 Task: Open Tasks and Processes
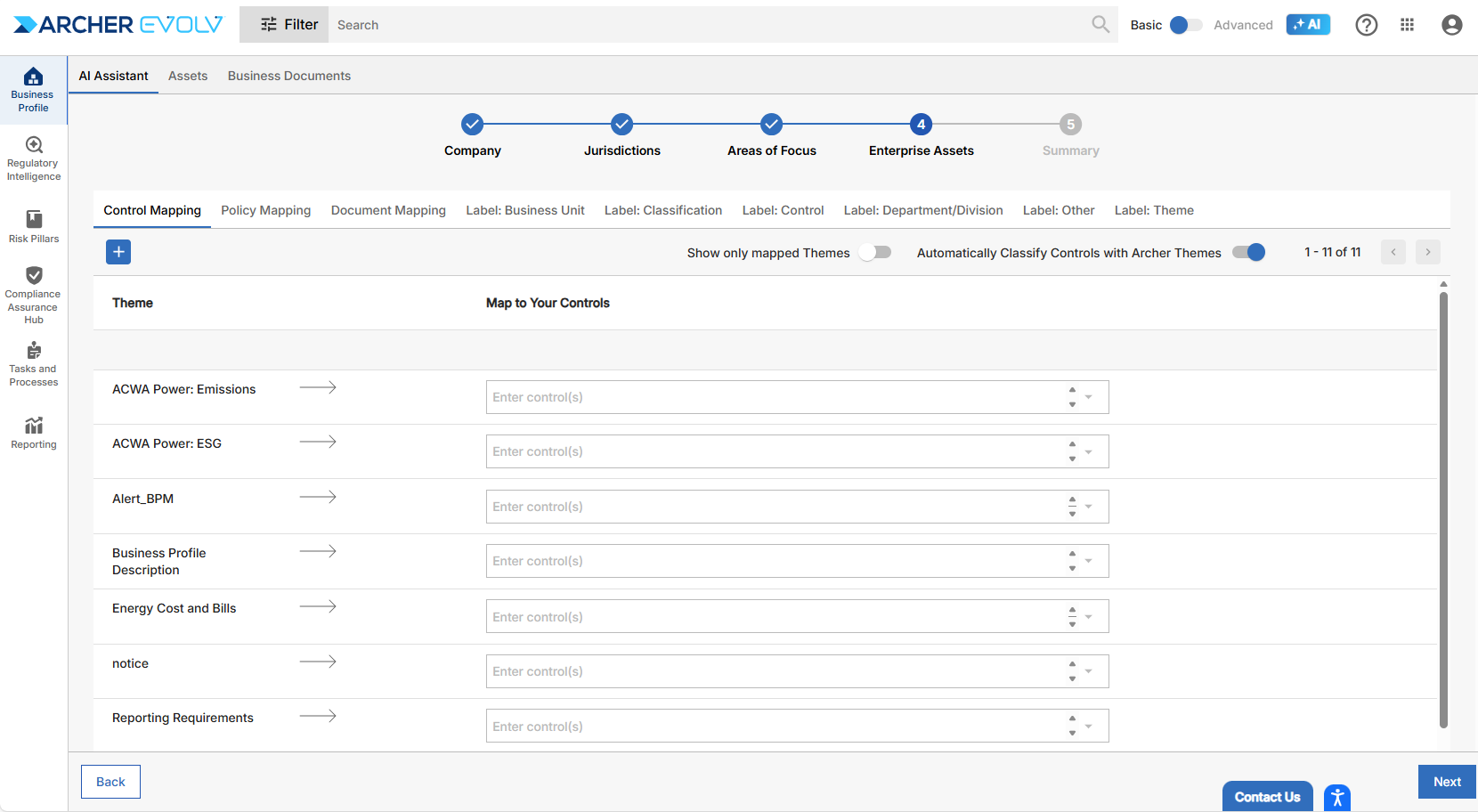pos(34,363)
